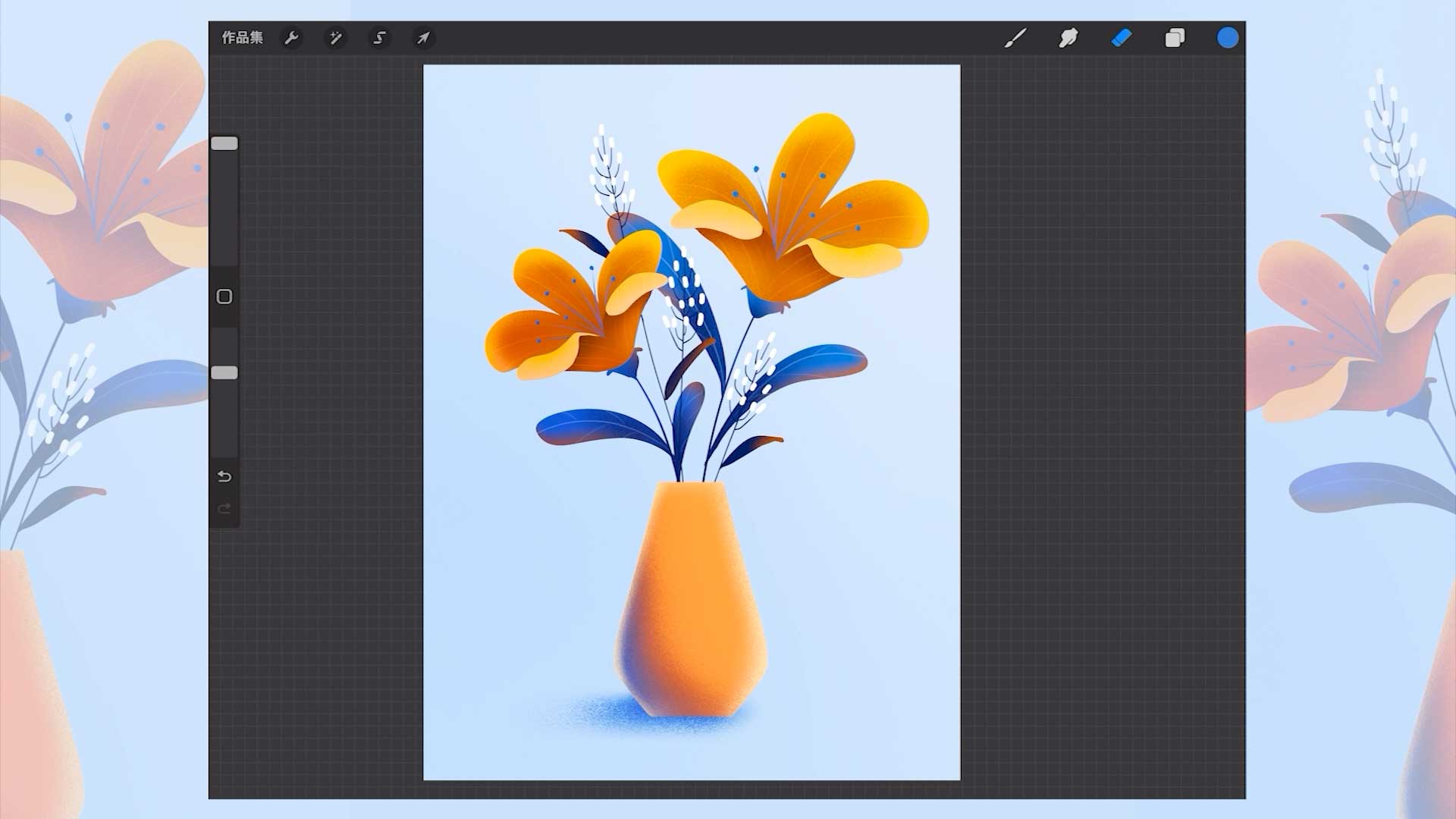Screen dimensions: 1456x819
Task: Click the brush opacity slider handle
Action: [224, 372]
